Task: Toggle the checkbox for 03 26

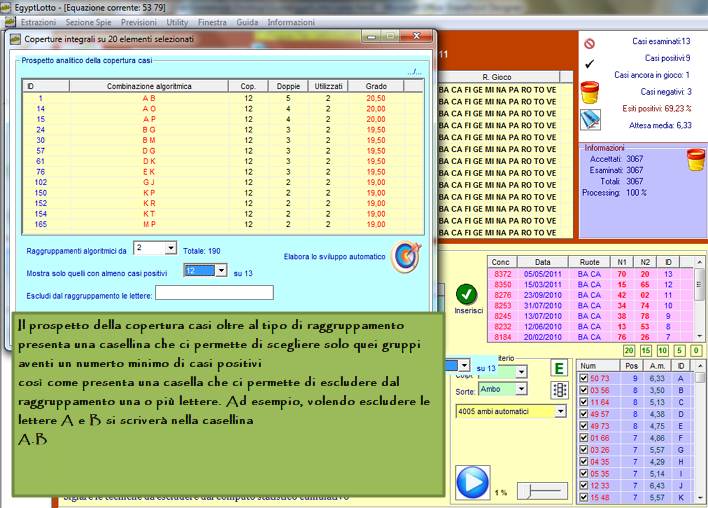Action: coord(583,450)
